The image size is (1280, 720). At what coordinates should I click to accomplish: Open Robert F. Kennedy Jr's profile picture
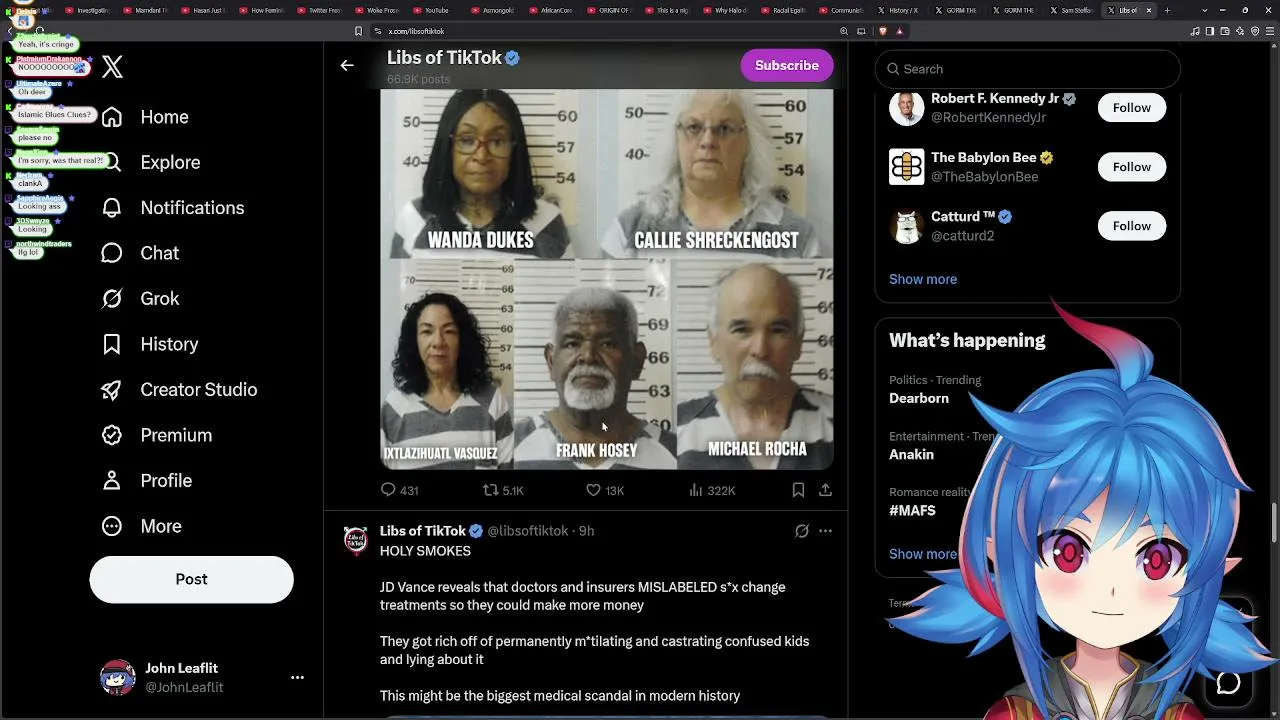pos(907,108)
